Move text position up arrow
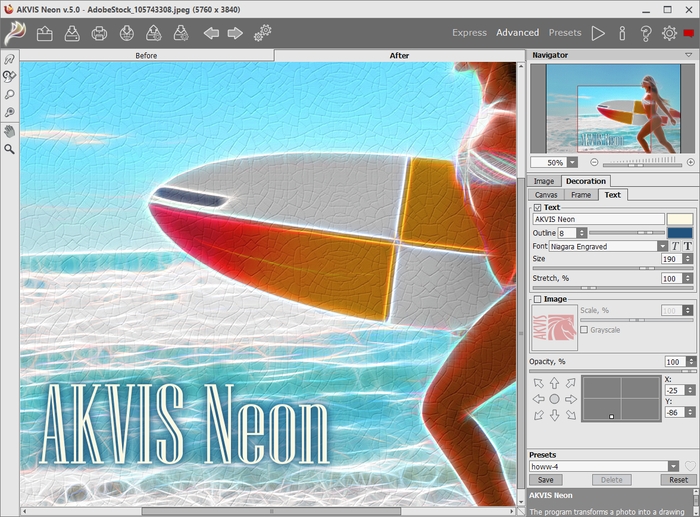This screenshot has width=700, height=517. (554, 383)
